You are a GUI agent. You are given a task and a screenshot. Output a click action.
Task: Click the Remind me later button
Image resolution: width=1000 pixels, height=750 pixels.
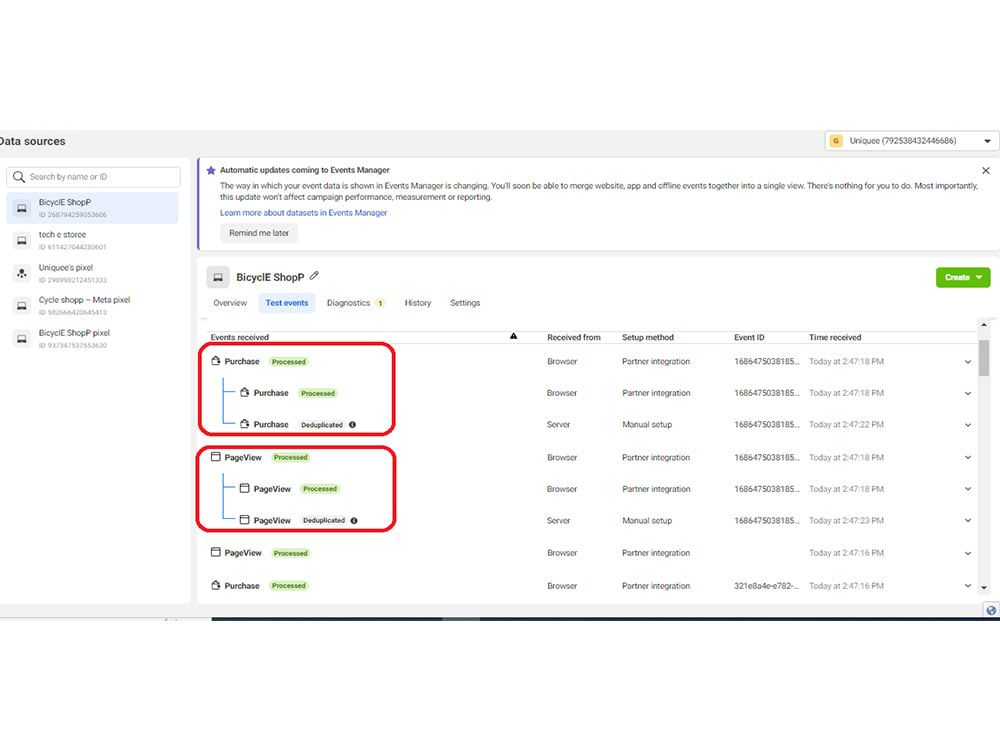(258, 233)
